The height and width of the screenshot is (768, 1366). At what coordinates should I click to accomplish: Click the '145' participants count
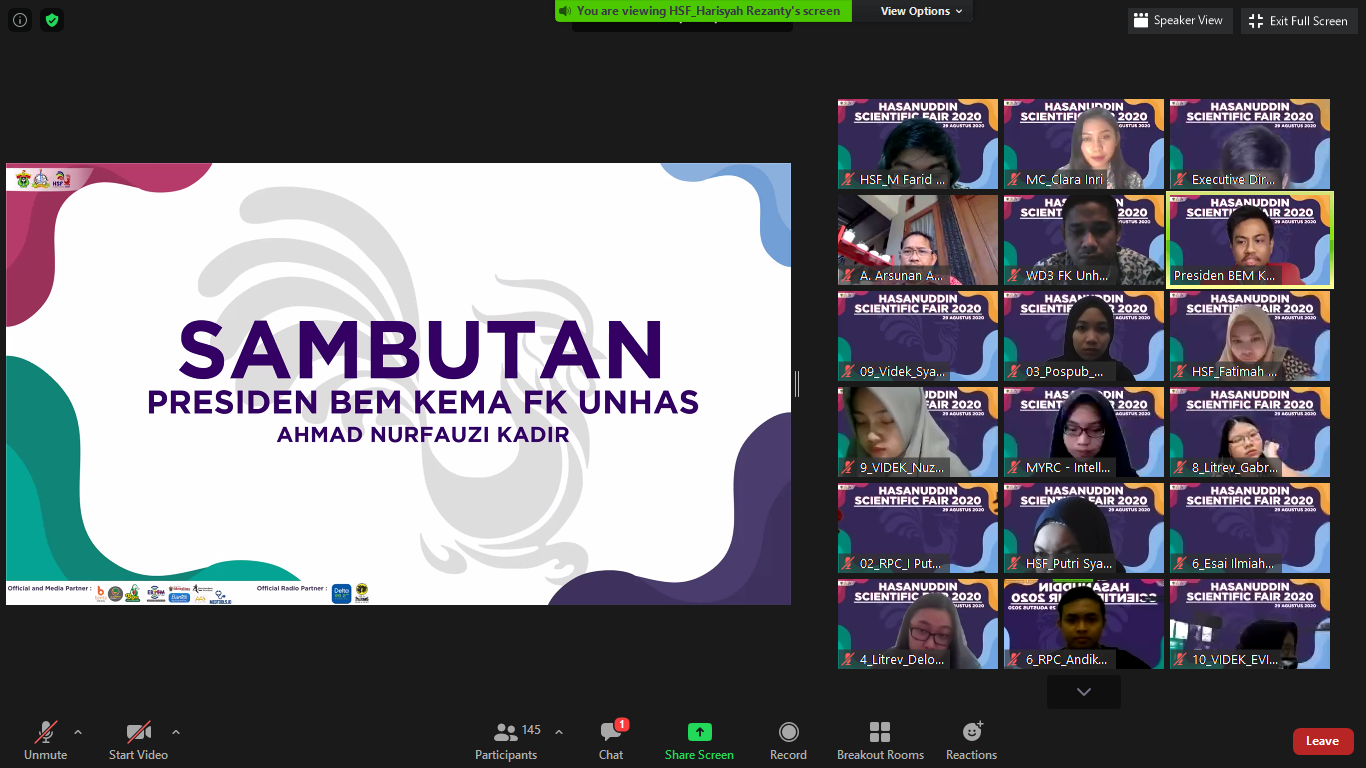(531, 730)
